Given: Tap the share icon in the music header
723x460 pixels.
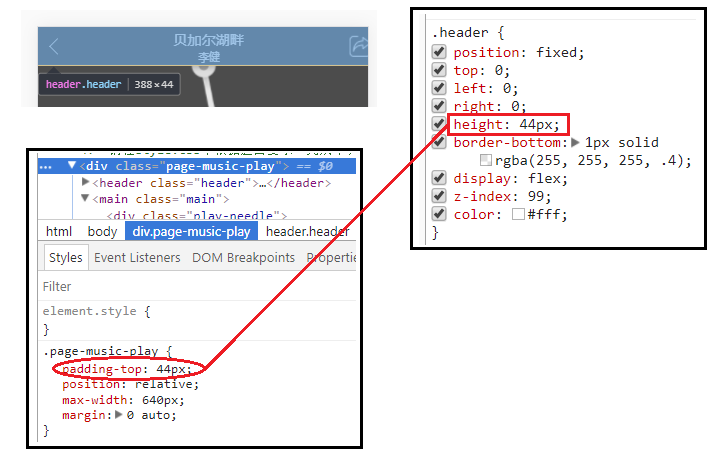Looking at the screenshot, I should tap(359, 46).
